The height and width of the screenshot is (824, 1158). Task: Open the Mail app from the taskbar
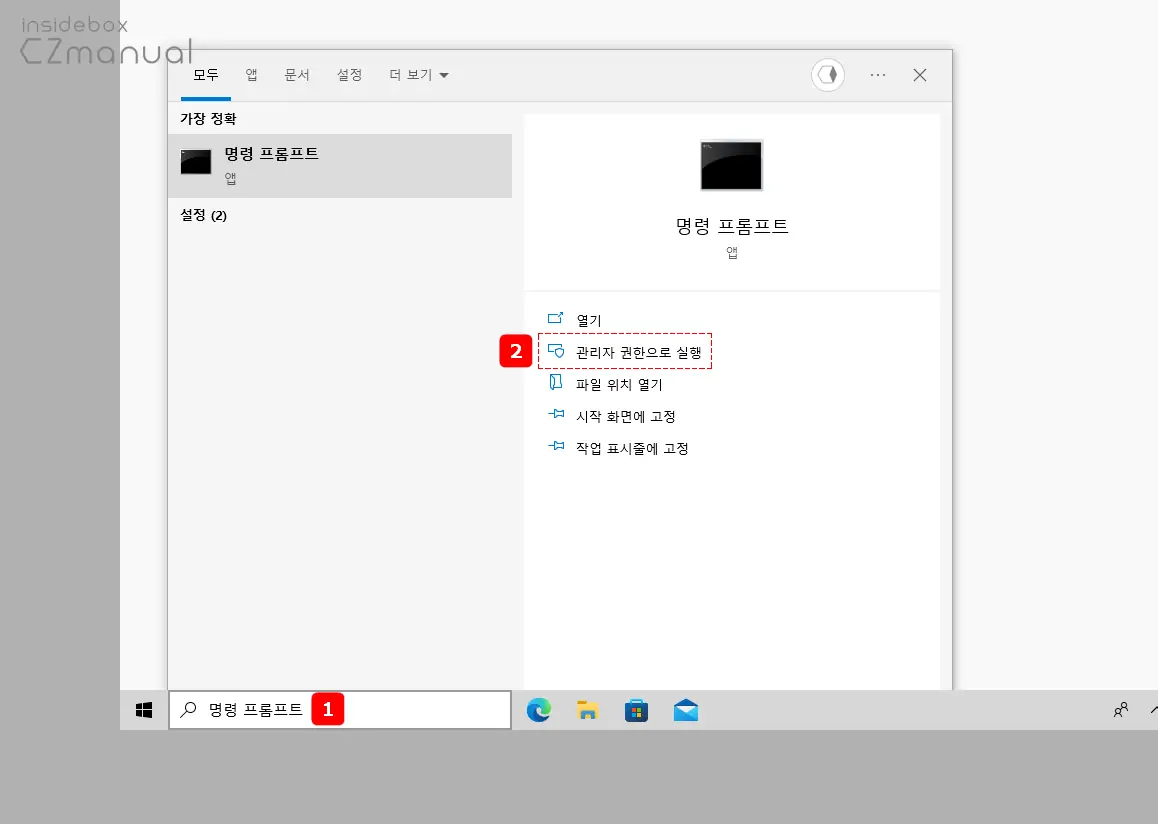(x=686, y=710)
